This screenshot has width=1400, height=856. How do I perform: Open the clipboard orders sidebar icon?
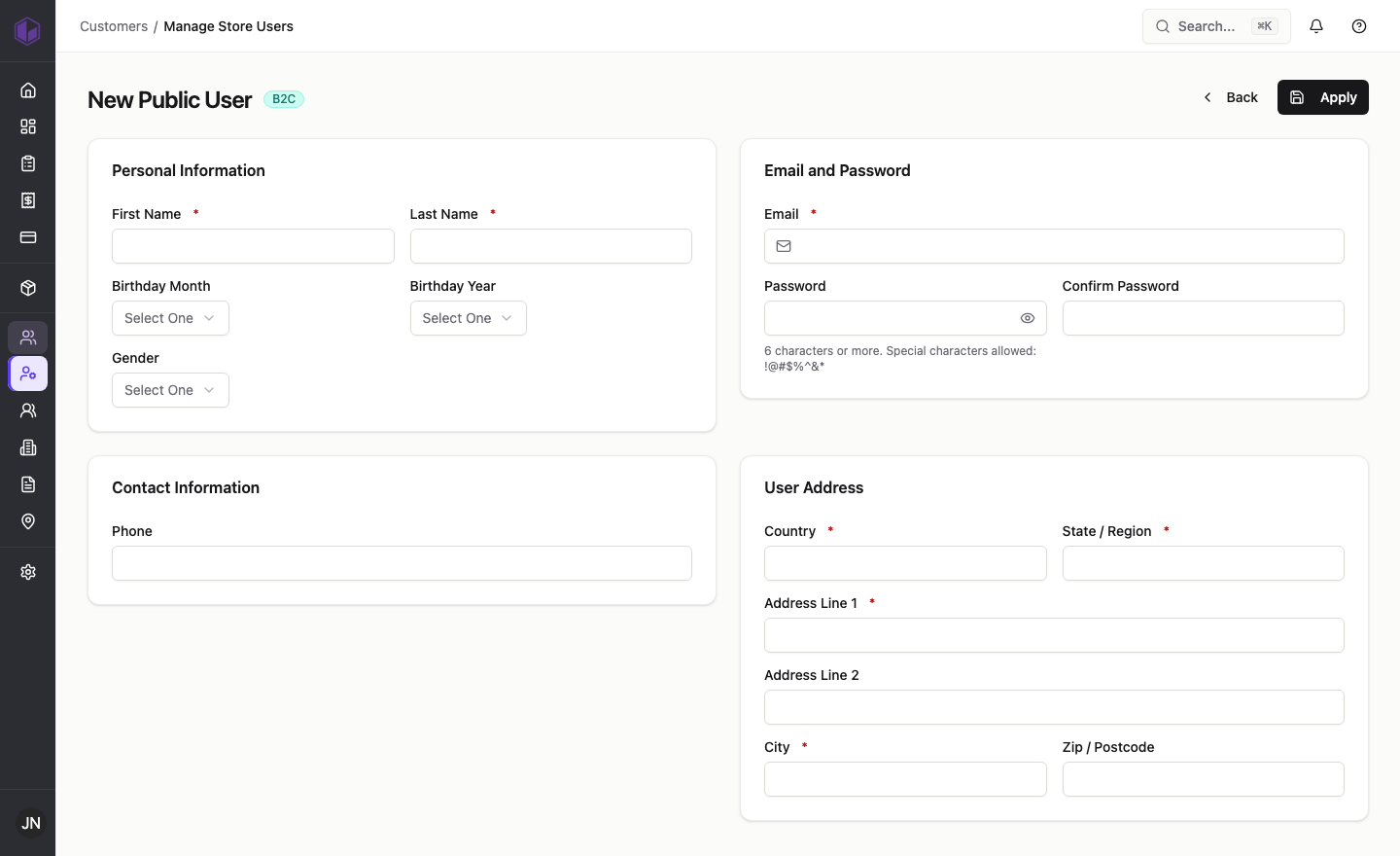click(x=28, y=163)
